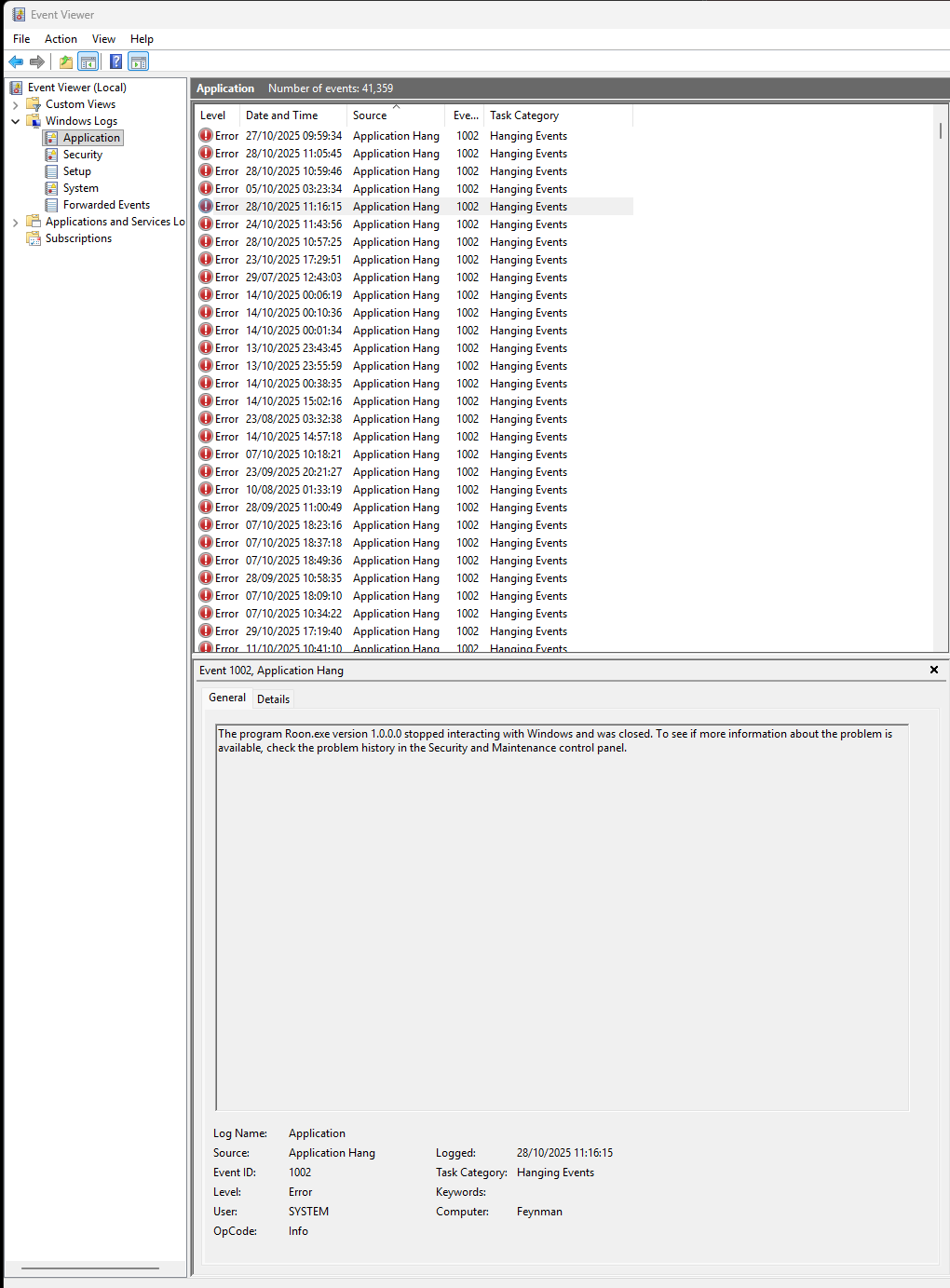Click the blue Back arrow in toolbar

(x=16, y=62)
